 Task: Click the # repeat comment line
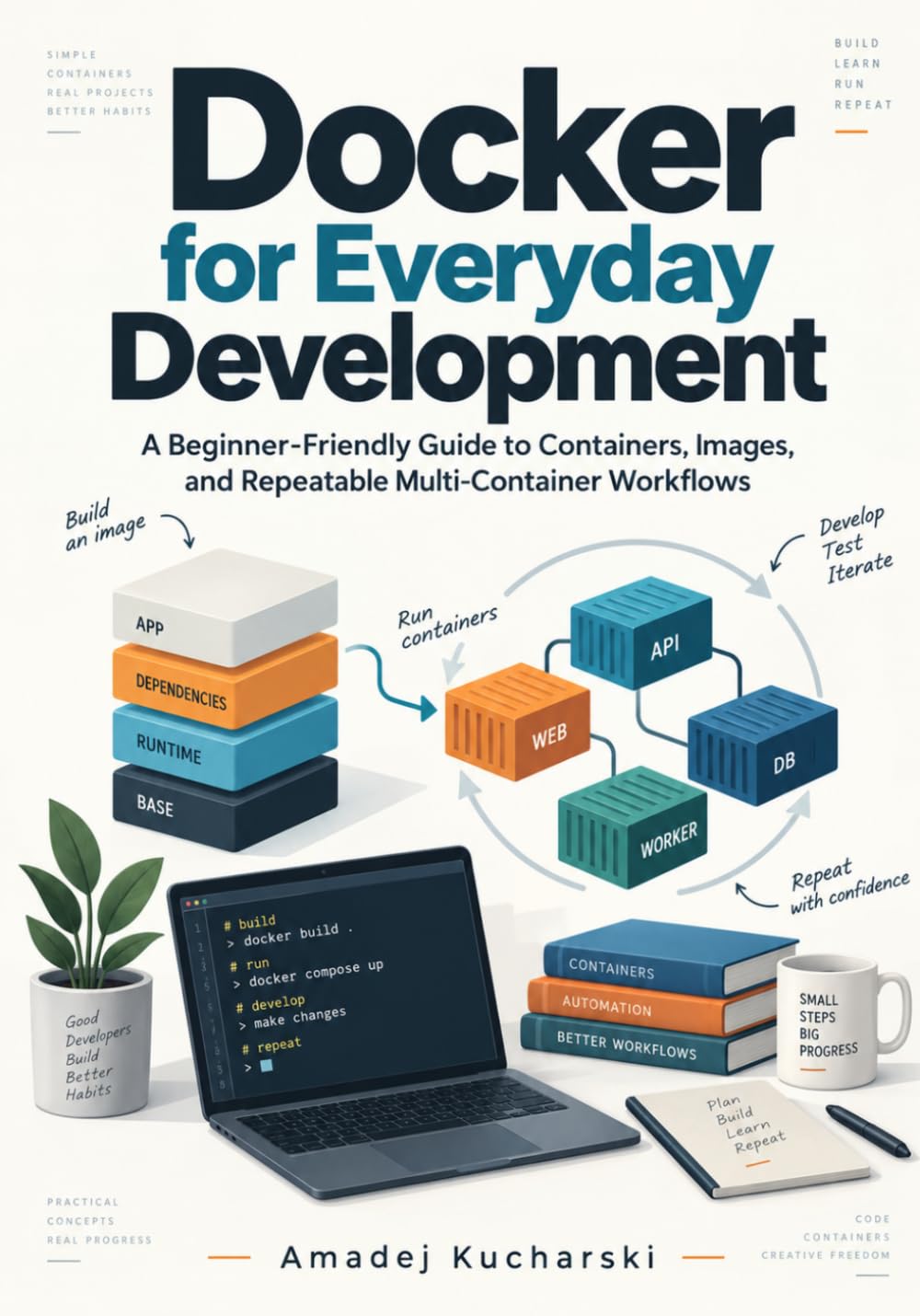[272, 1046]
